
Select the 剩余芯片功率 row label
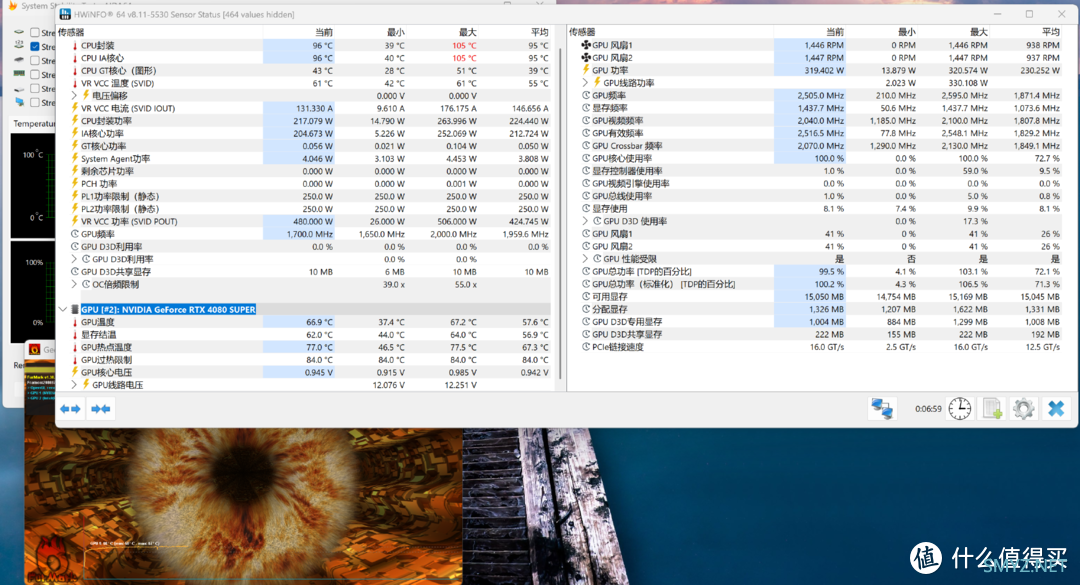(x=107, y=171)
